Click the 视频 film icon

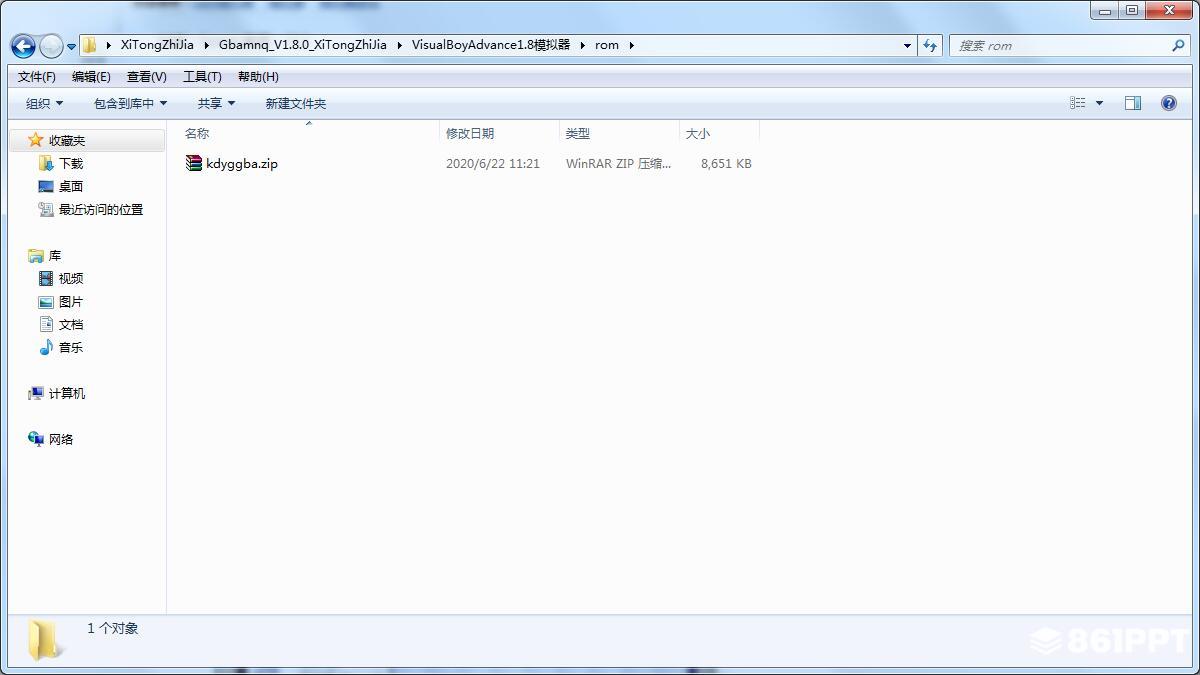pos(46,278)
